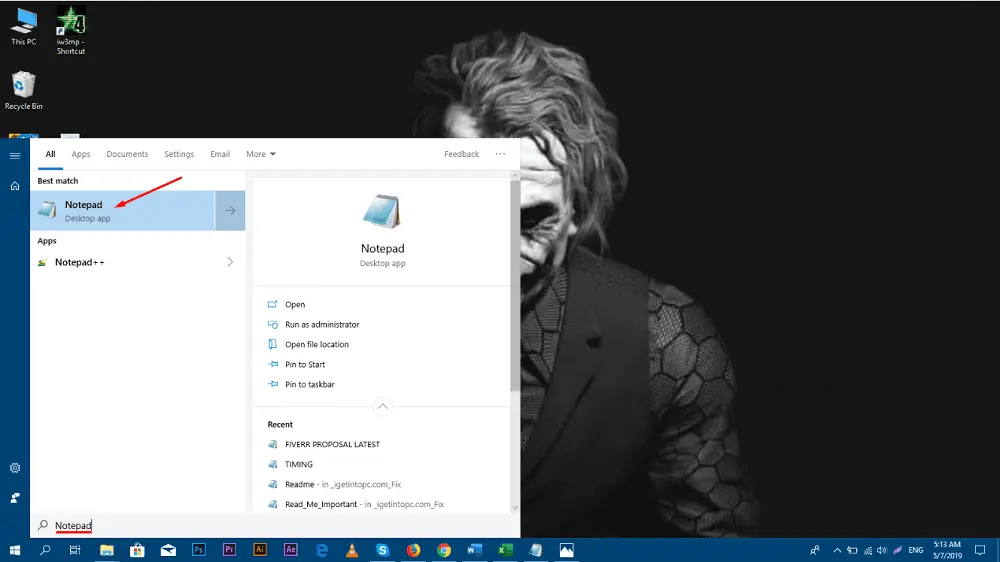Open the settings gear in search sidebar
The width and height of the screenshot is (1000, 562).
tap(15, 468)
